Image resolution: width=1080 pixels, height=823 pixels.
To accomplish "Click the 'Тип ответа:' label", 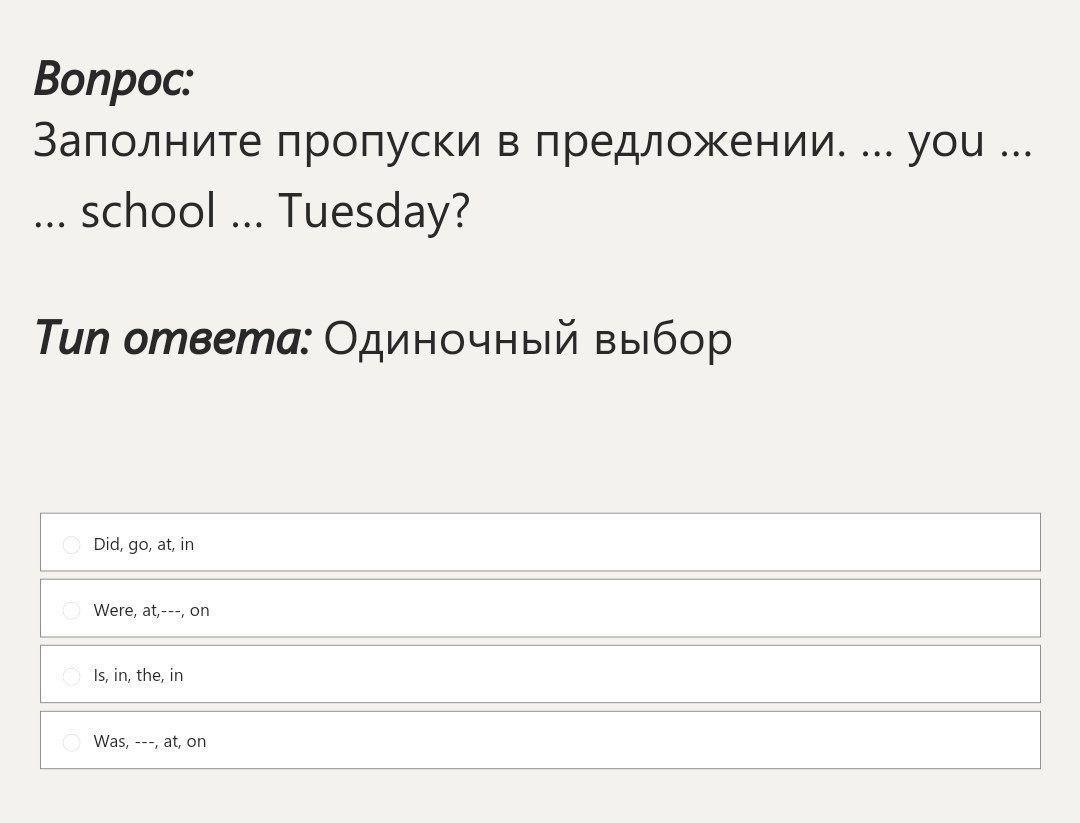I will 172,337.
